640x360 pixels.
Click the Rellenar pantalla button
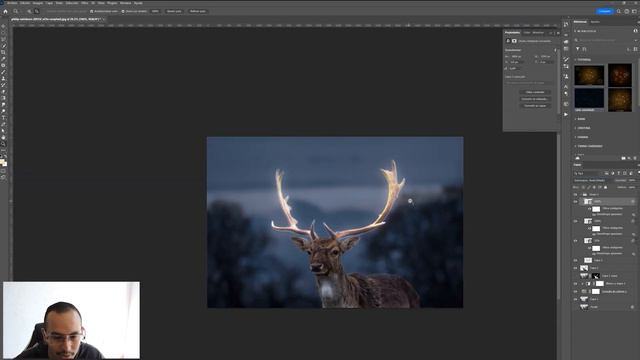(198, 11)
